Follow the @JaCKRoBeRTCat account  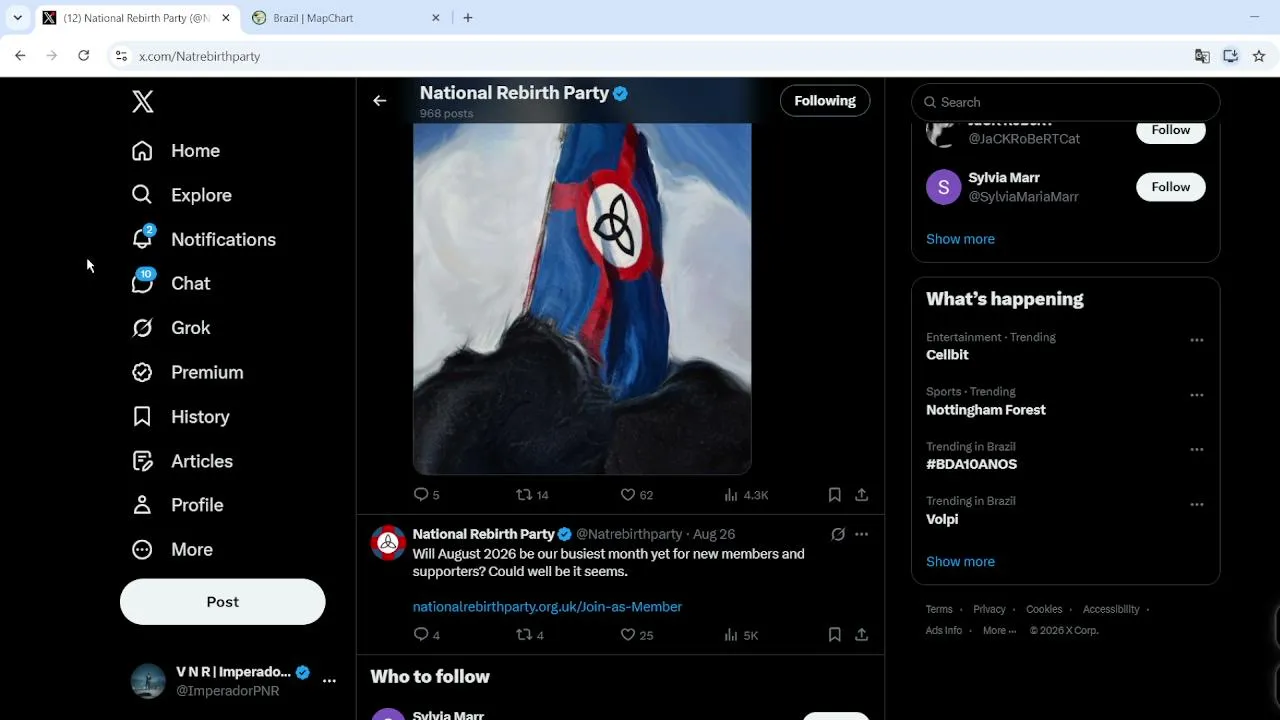pos(1171,130)
